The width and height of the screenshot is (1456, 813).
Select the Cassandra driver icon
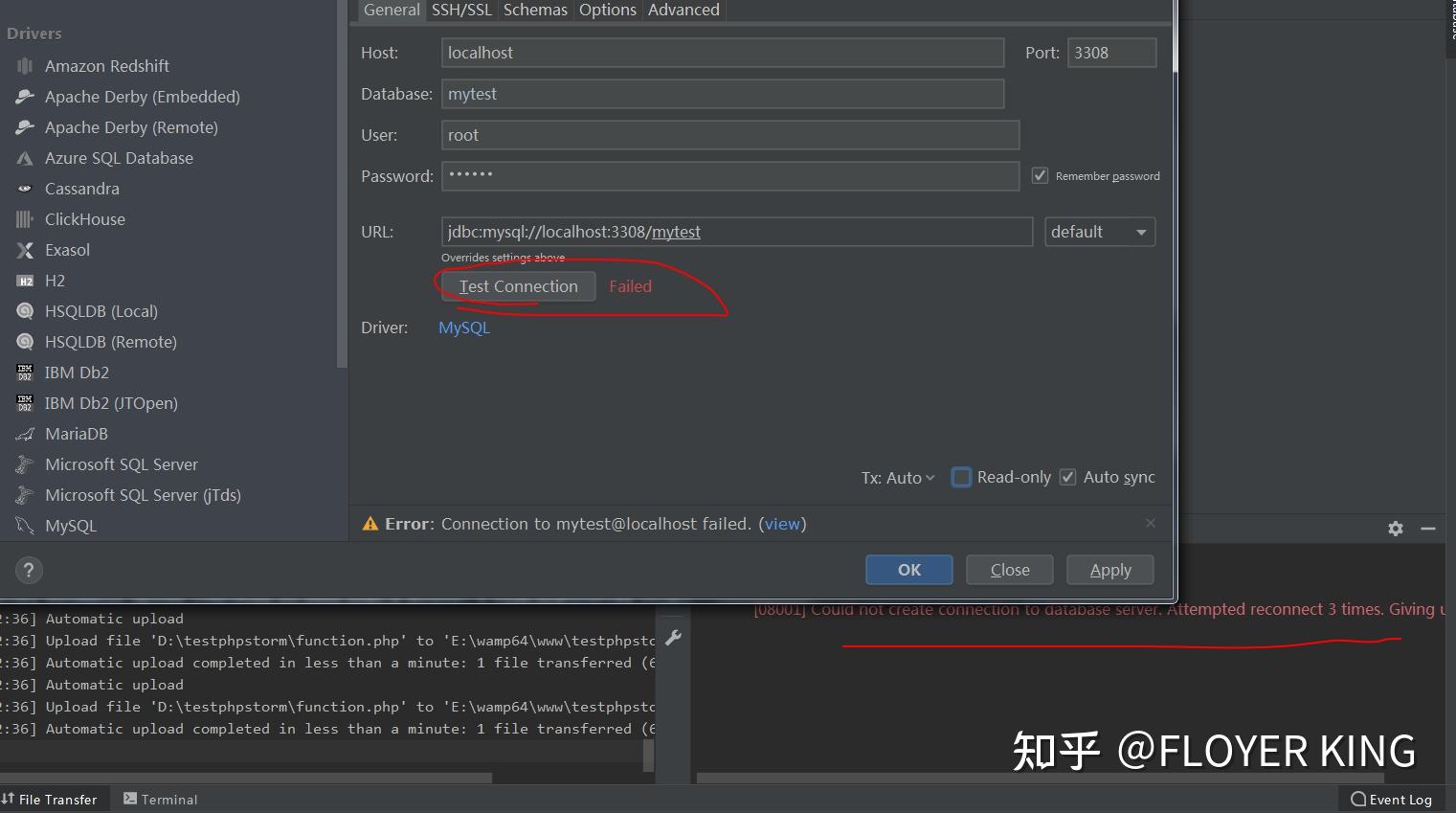(25, 189)
